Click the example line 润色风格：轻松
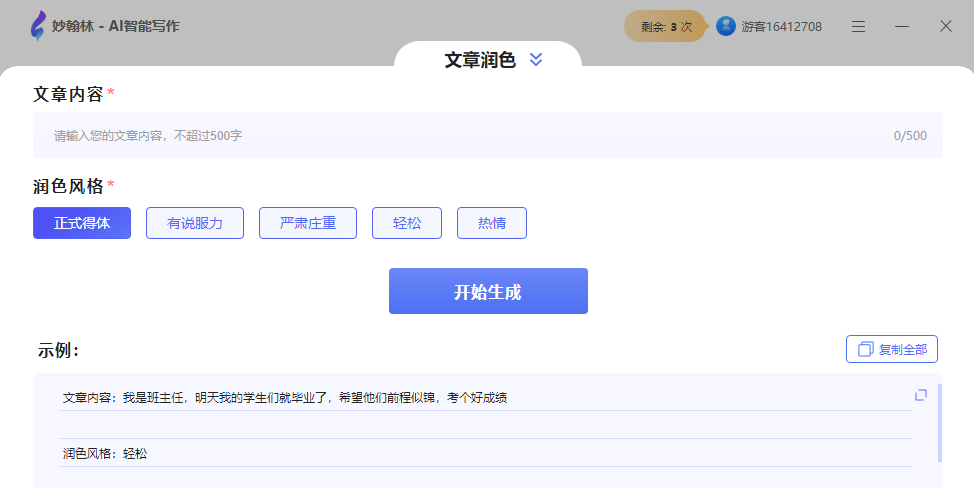This screenshot has height=488, width=974. click(105, 453)
